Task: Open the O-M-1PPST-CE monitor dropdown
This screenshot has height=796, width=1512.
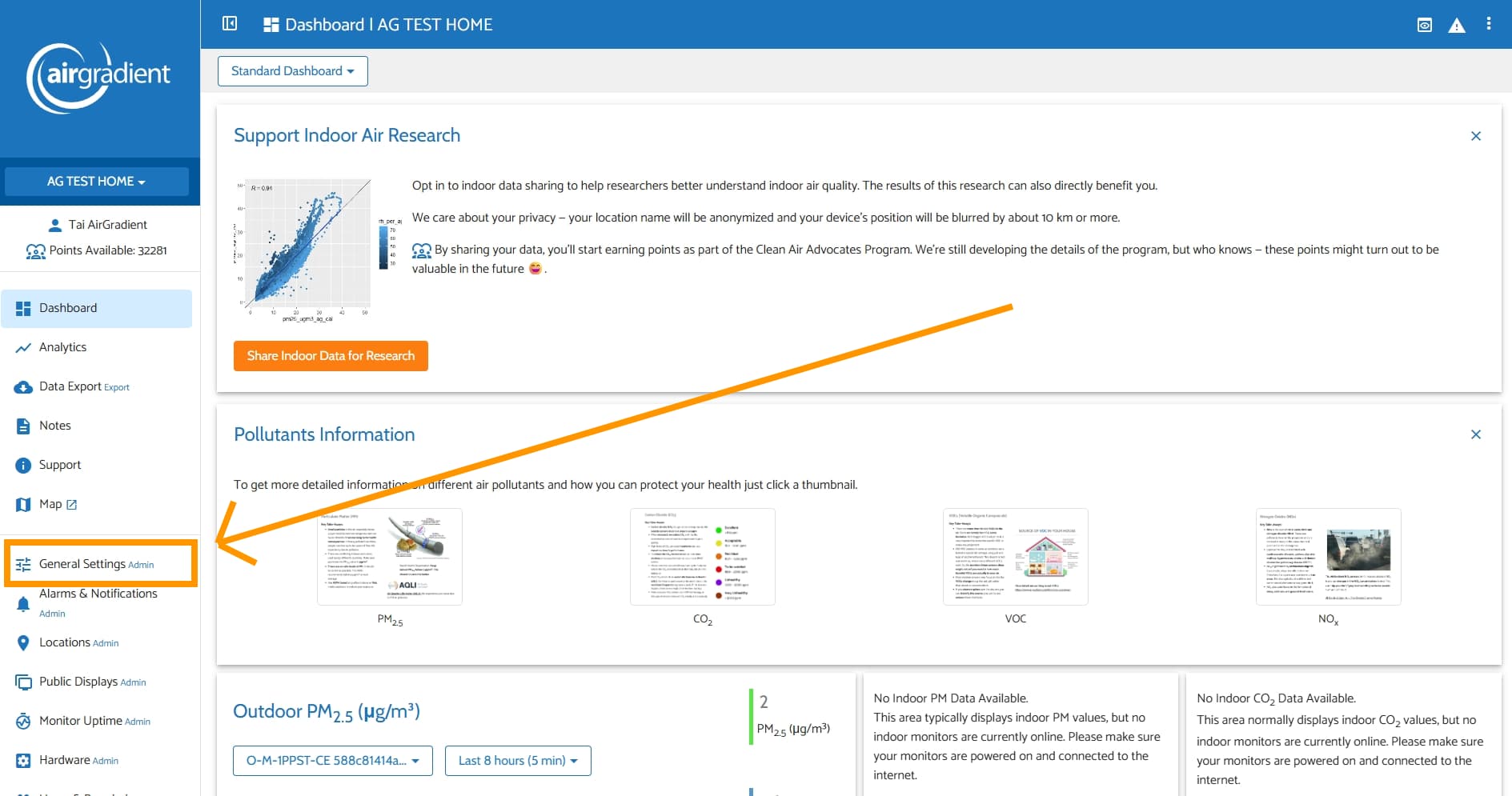Action: 333,761
